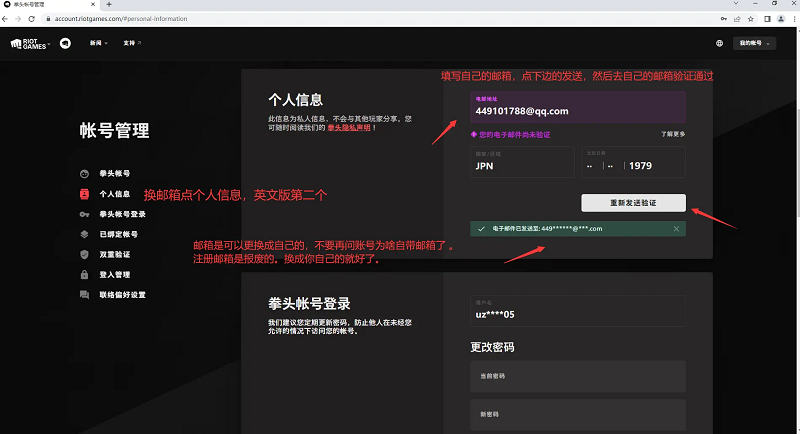Viewport: 800px width, 434px height.
Task: Click the lock icon for 登入管理
Action: click(84, 274)
